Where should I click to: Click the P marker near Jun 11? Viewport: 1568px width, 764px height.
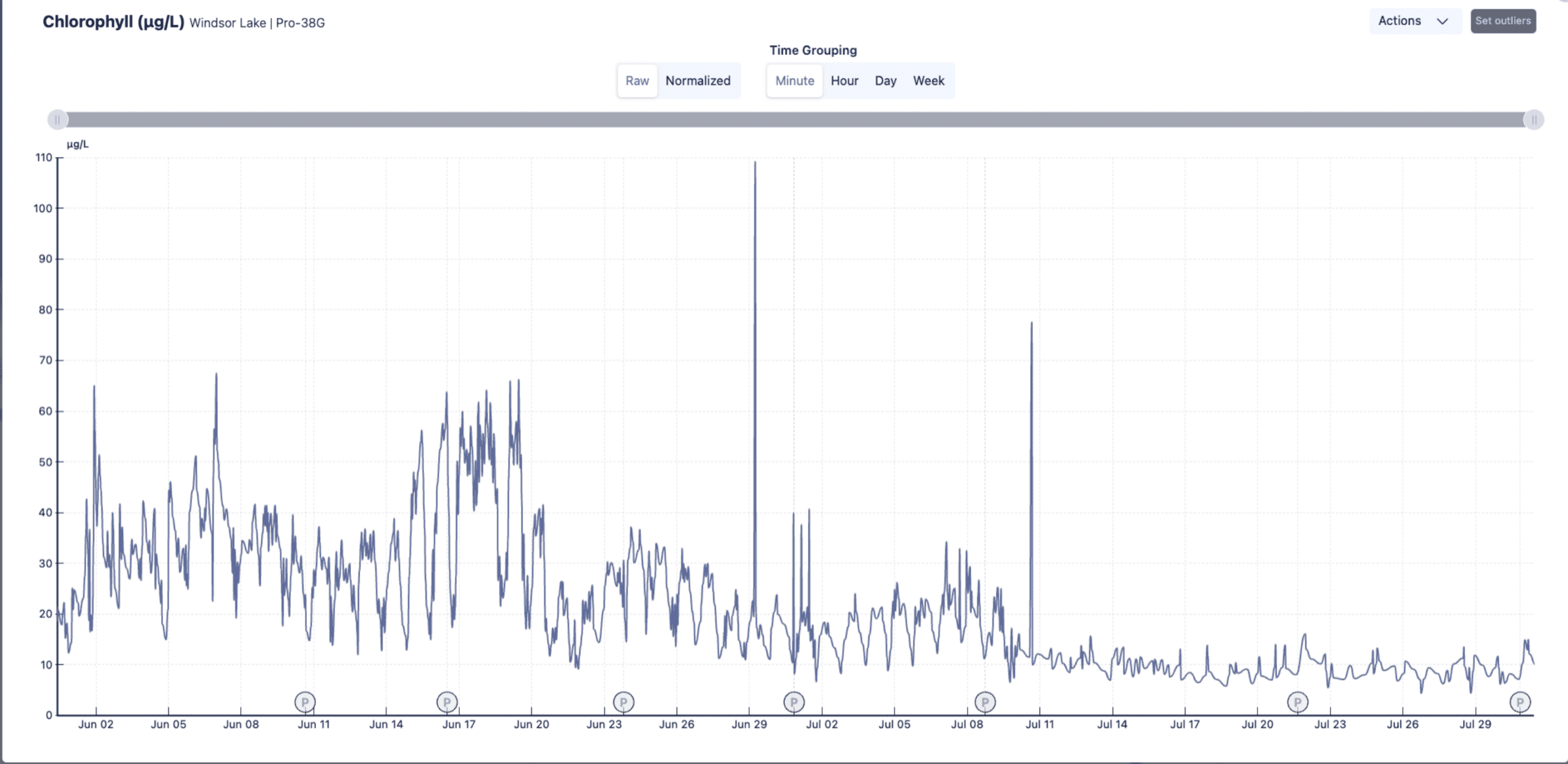305,702
